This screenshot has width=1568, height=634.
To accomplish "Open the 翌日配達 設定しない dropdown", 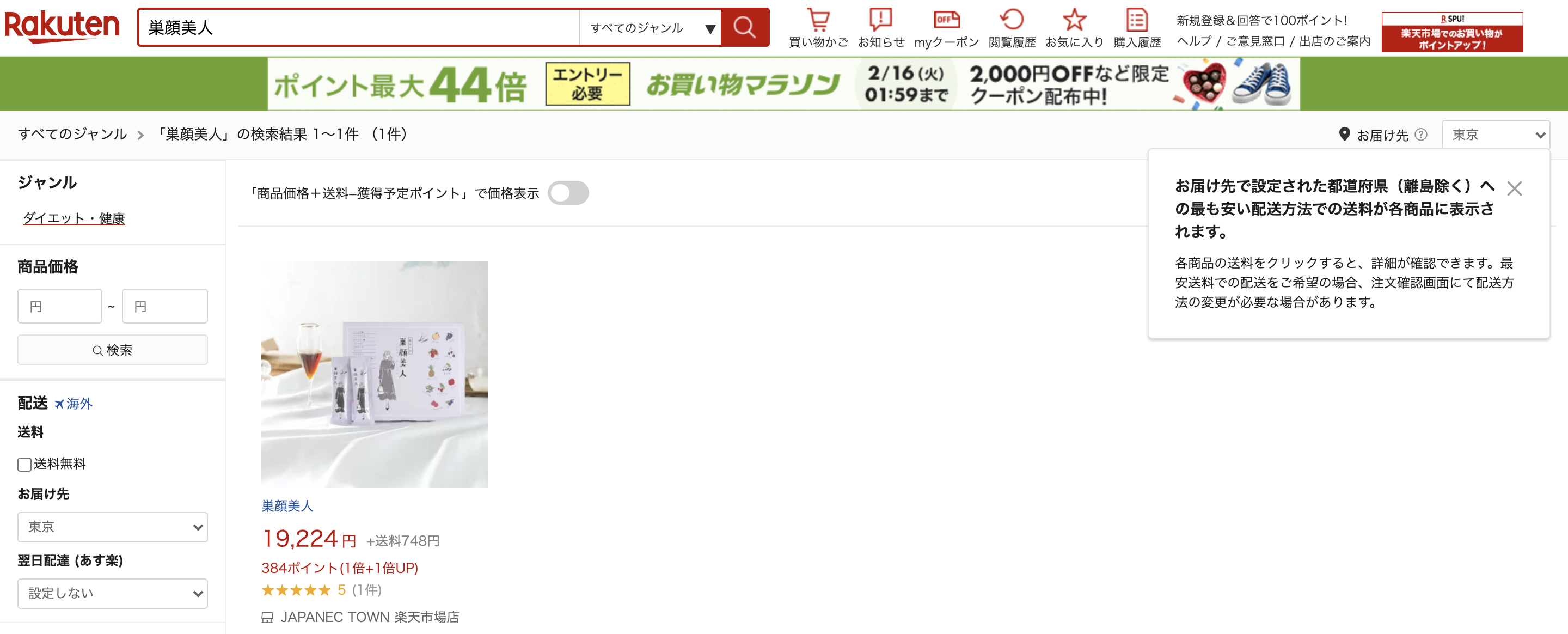I will tap(113, 594).
